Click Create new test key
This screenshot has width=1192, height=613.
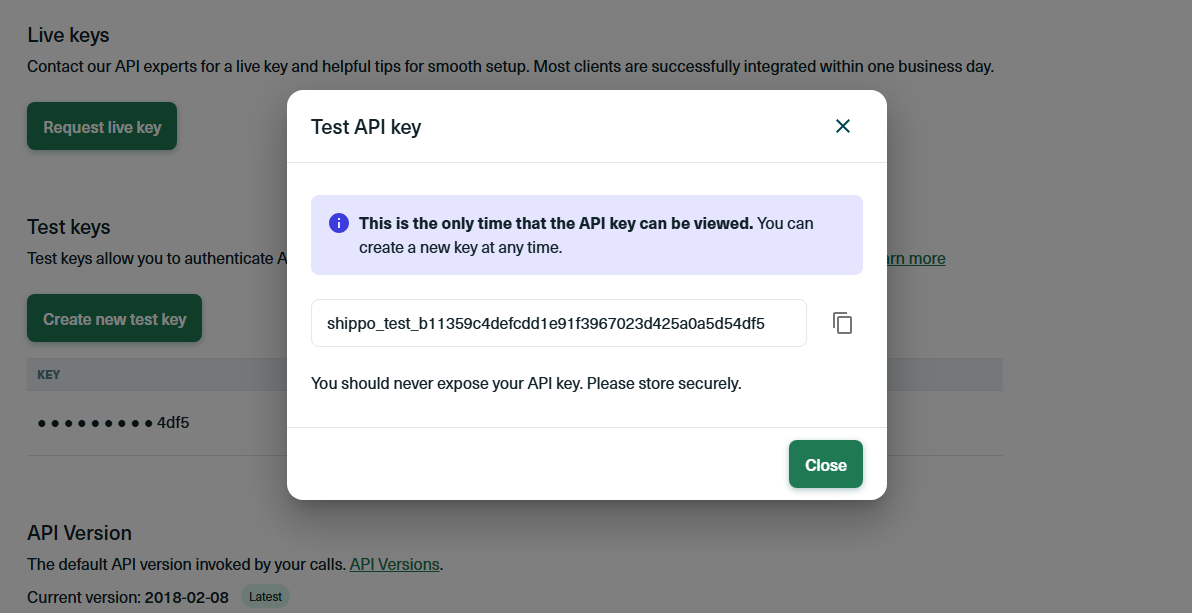114,319
